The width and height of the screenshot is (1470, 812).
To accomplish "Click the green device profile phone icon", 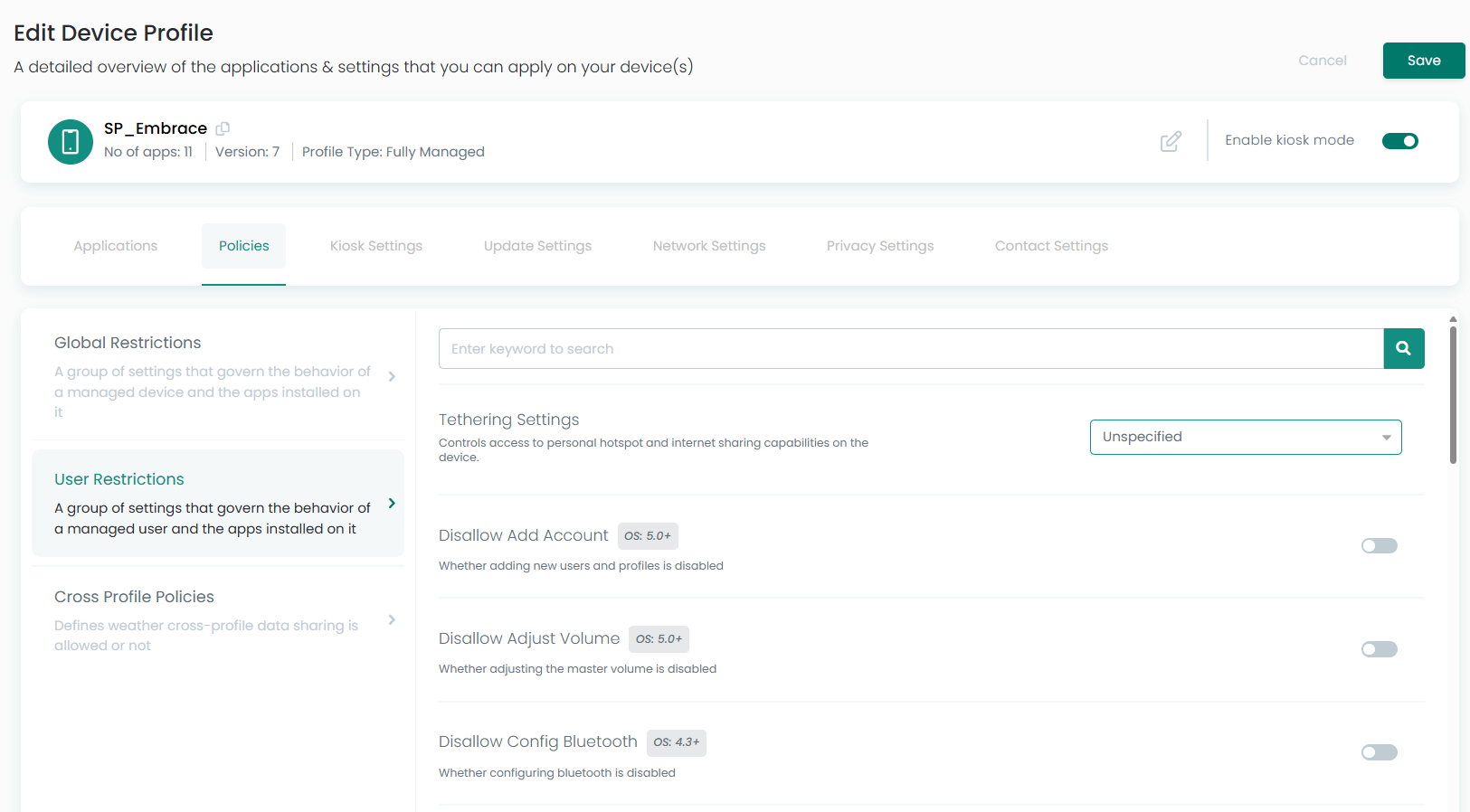I will pyautogui.click(x=71, y=142).
